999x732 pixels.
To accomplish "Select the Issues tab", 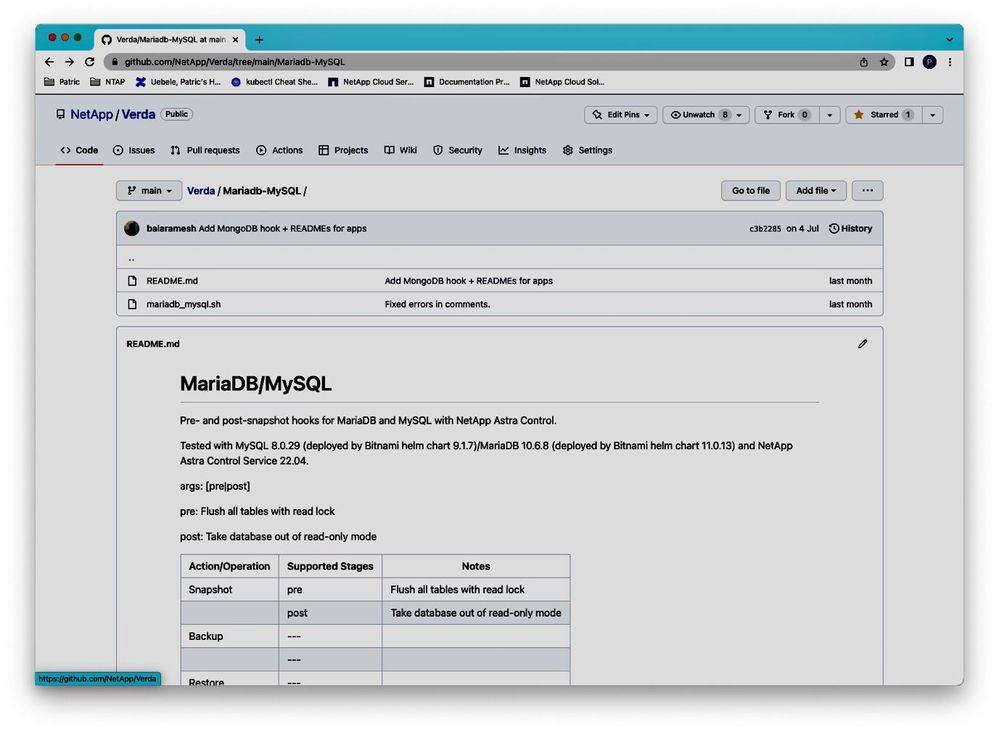I will [134, 150].
